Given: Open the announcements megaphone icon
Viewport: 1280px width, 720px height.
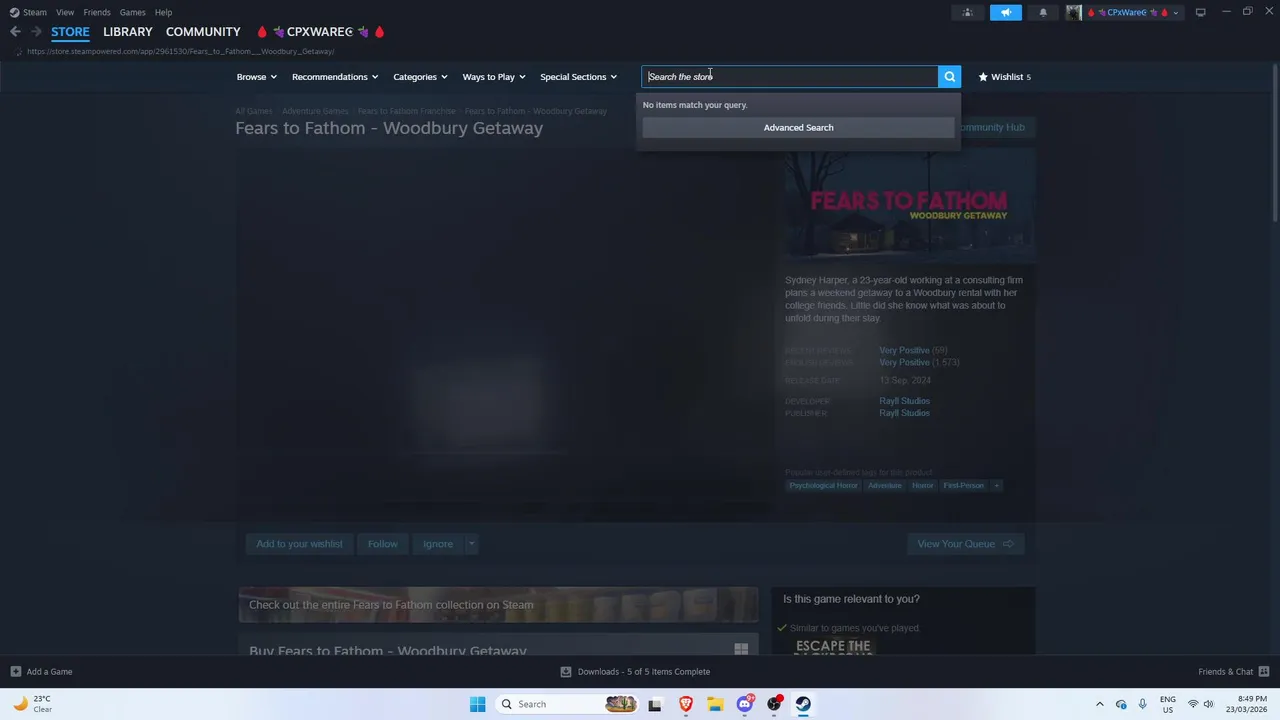Looking at the screenshot, I should coord(1006,12).
